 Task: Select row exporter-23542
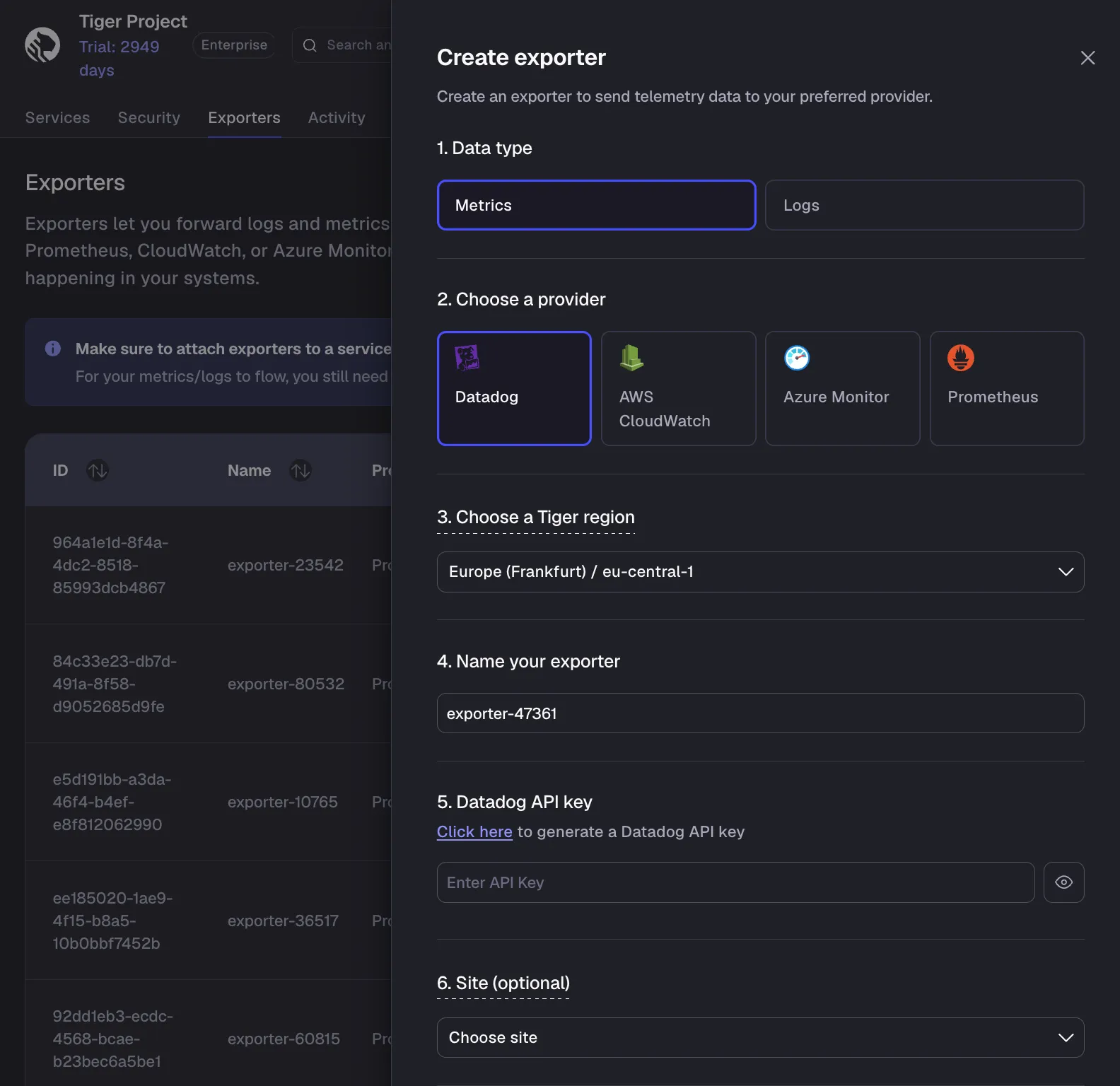[208, 565]
